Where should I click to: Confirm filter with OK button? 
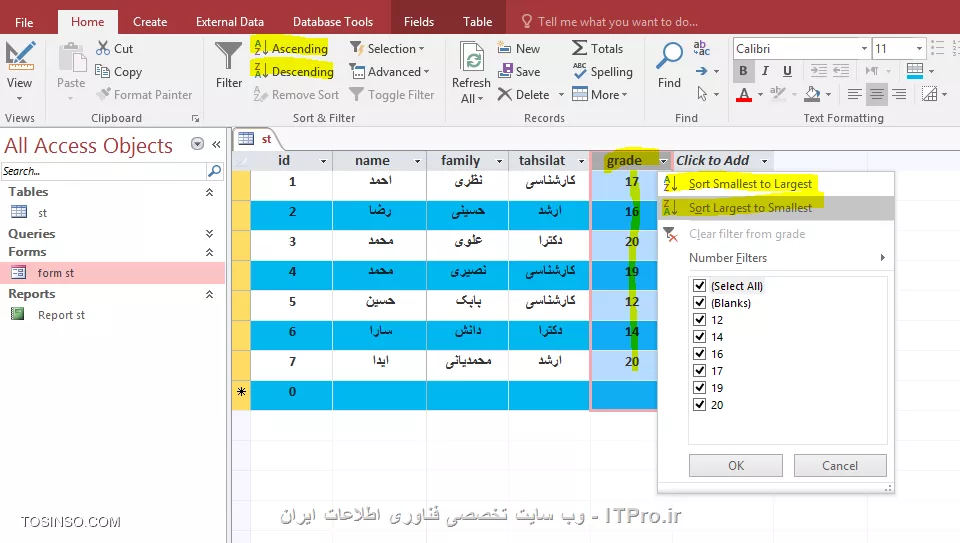[x=736, y=465]
